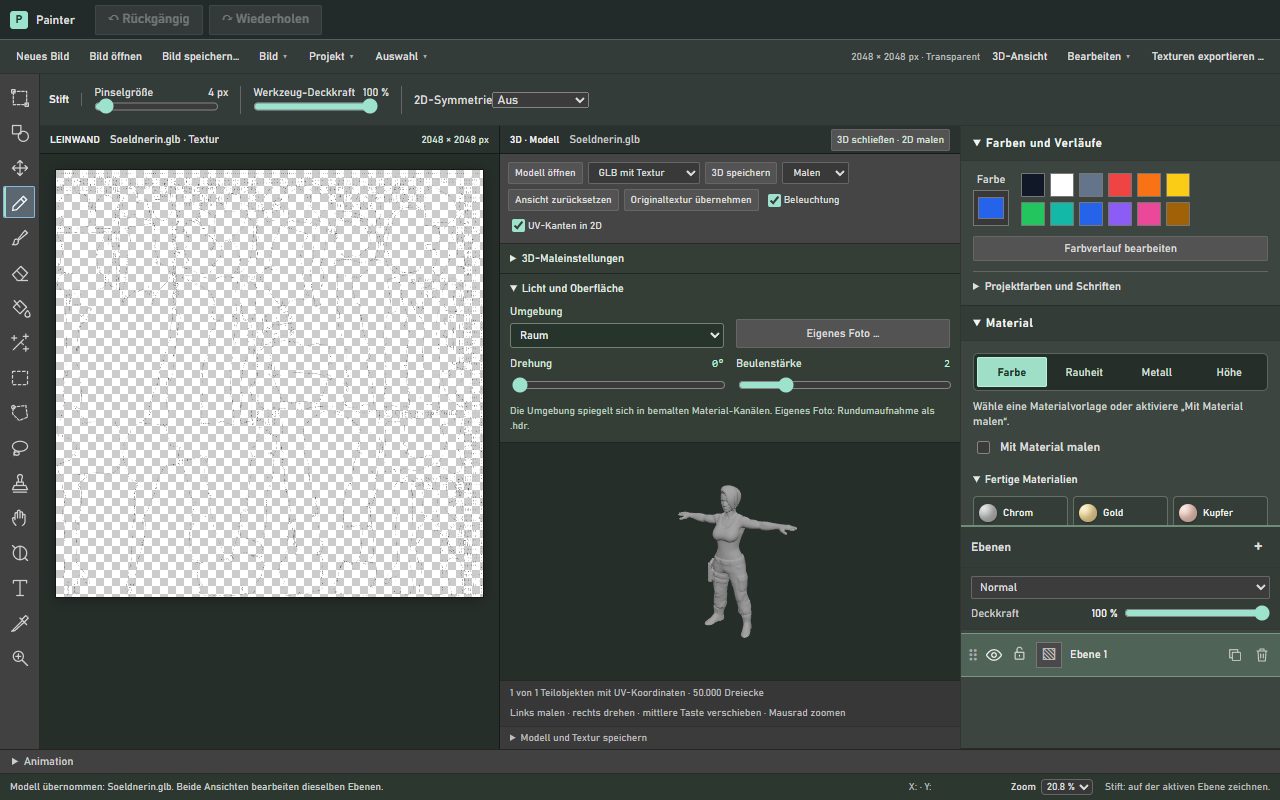The image size is (1280, 800).
Task: Enable Mit Material malen checkbox
Action: pyautogui.click(x=983, y=447)
